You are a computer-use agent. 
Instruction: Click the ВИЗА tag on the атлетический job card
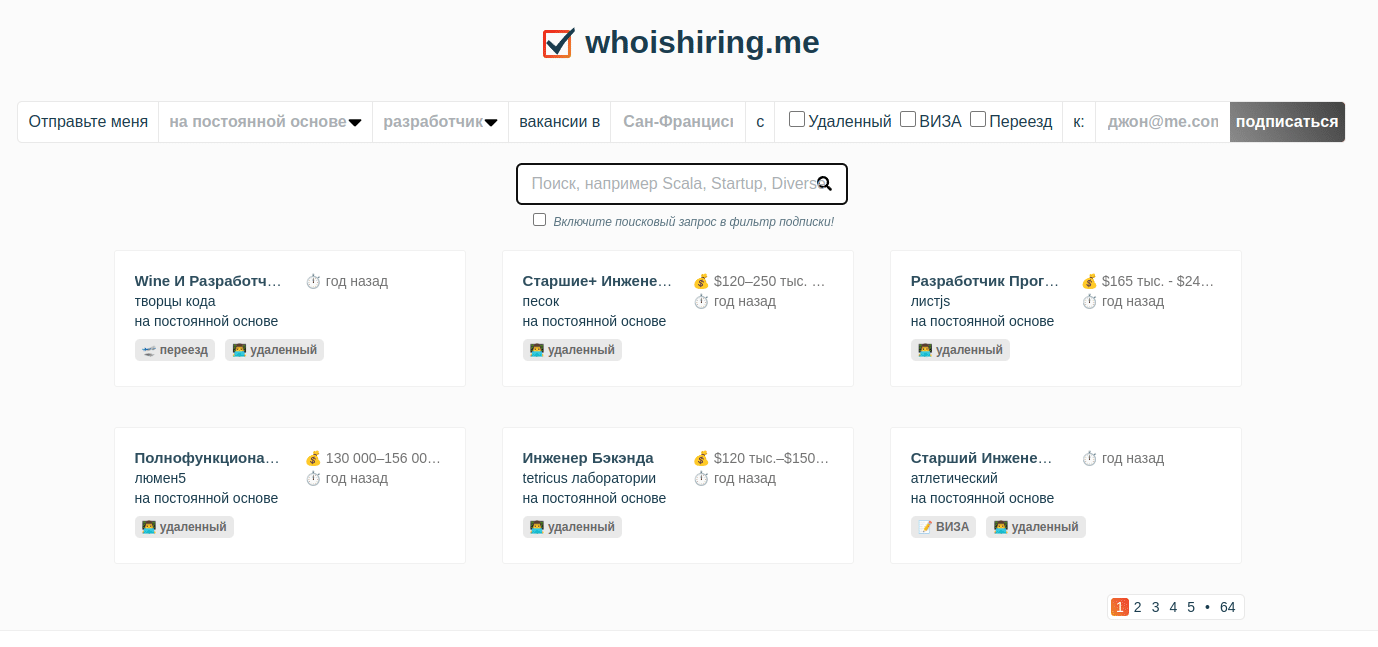click(944, 527)
